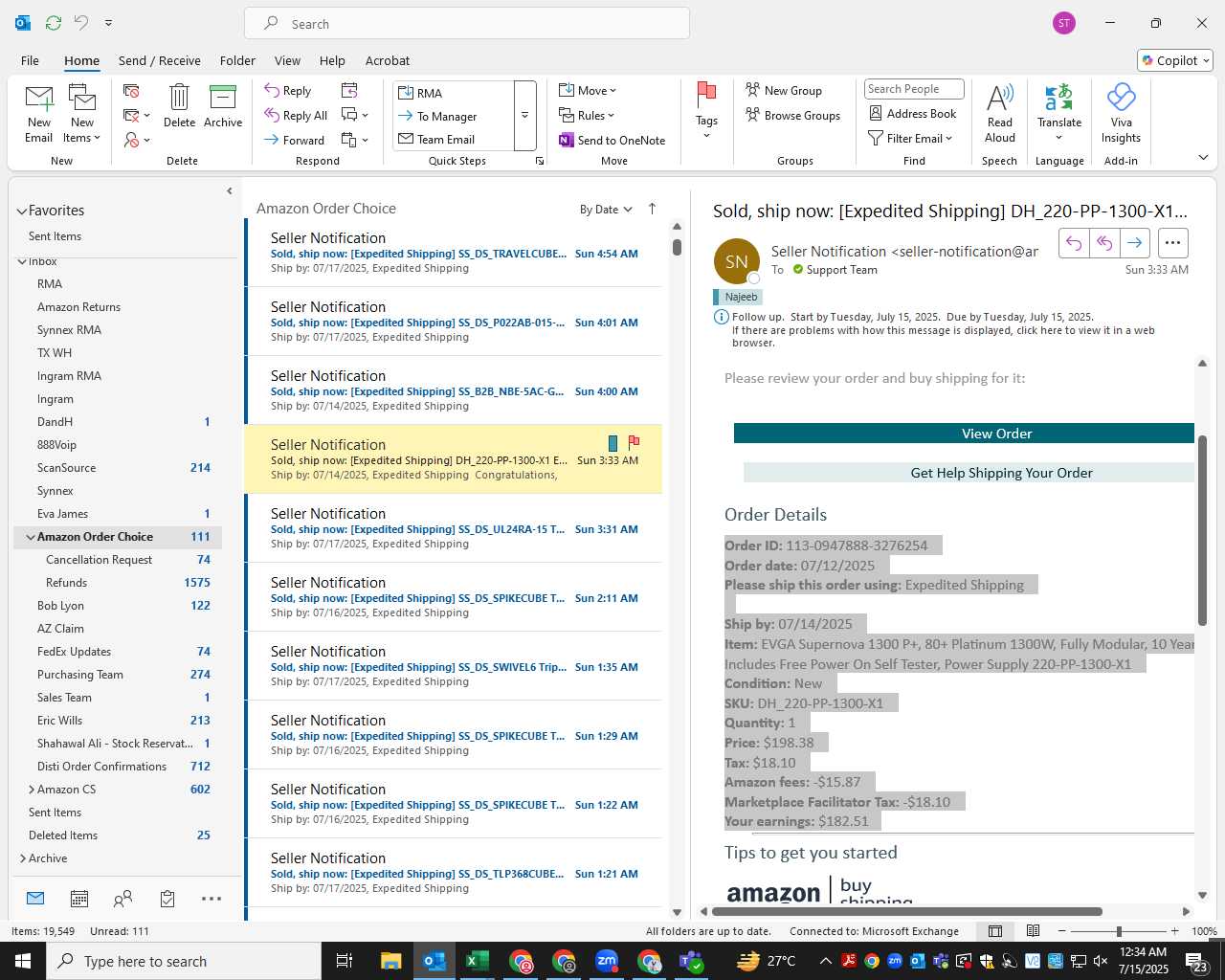1225x980 pixels.
Task: Collapse the Favorites section
Action: click(x=21, y=211)
